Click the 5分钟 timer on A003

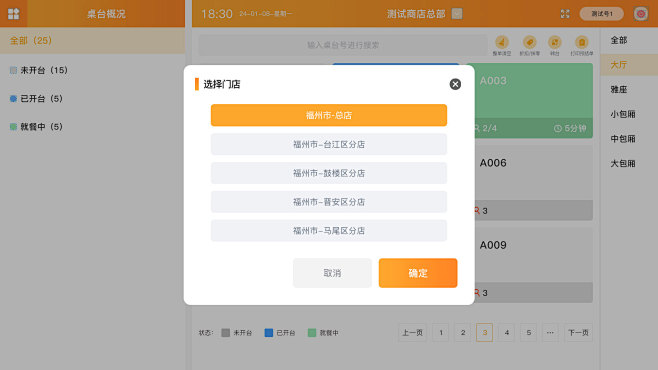pos(570,128)
